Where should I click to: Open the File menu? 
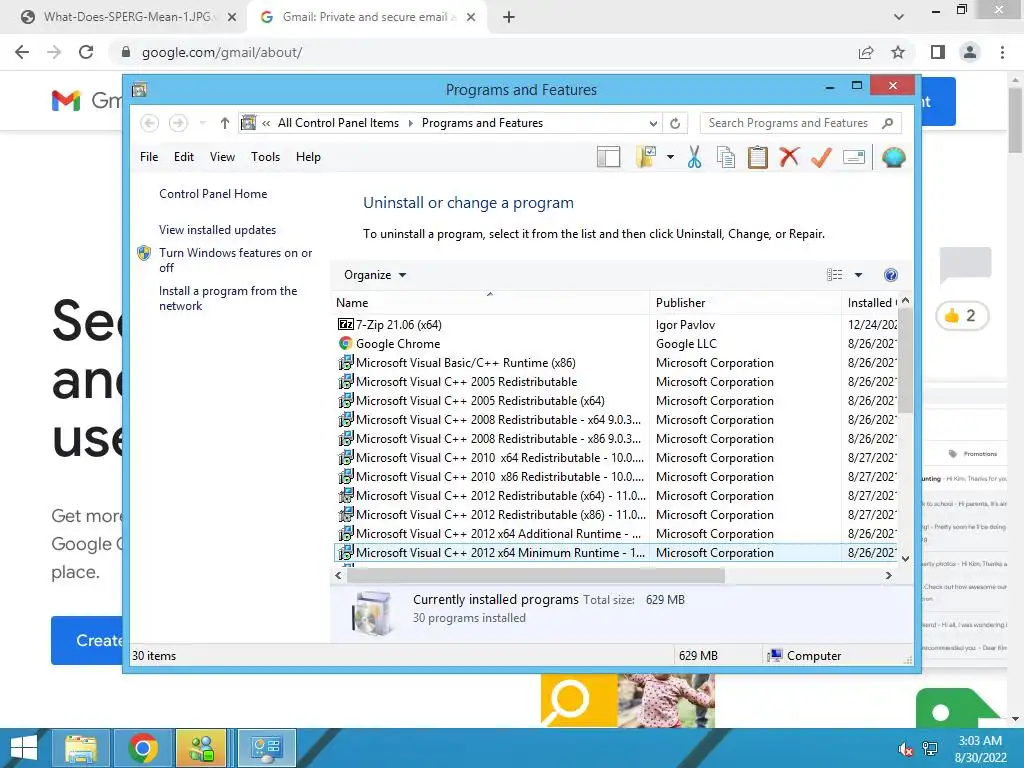[149, 157]
